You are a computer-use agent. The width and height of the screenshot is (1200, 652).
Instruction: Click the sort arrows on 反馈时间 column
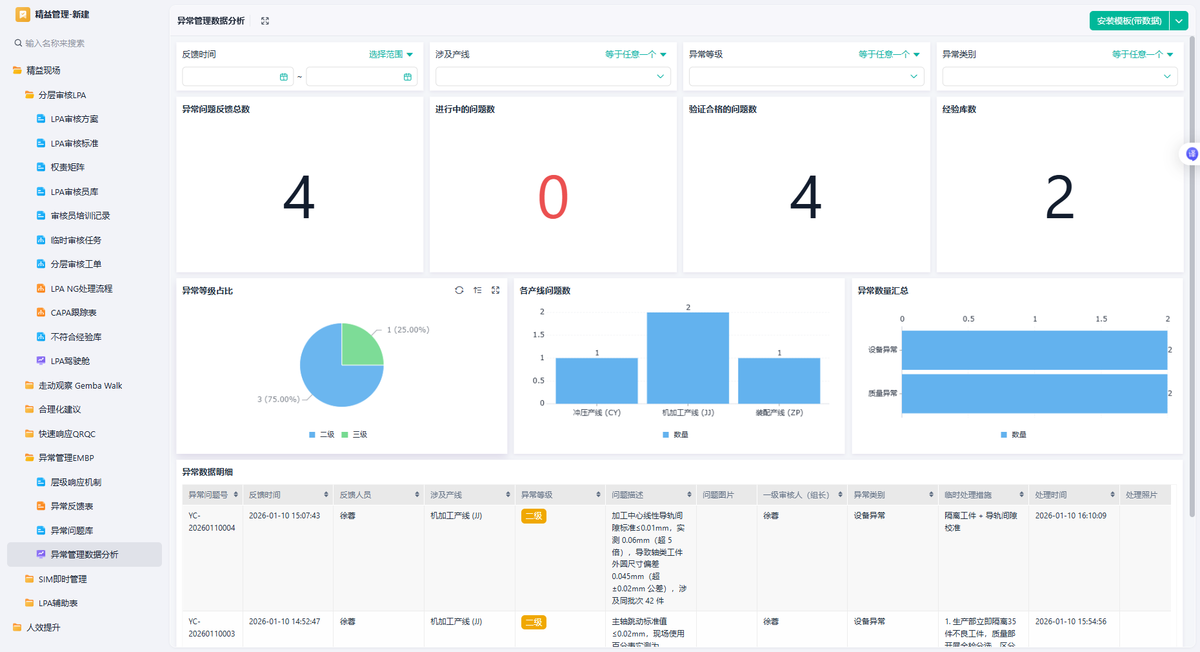click(326, 495)
